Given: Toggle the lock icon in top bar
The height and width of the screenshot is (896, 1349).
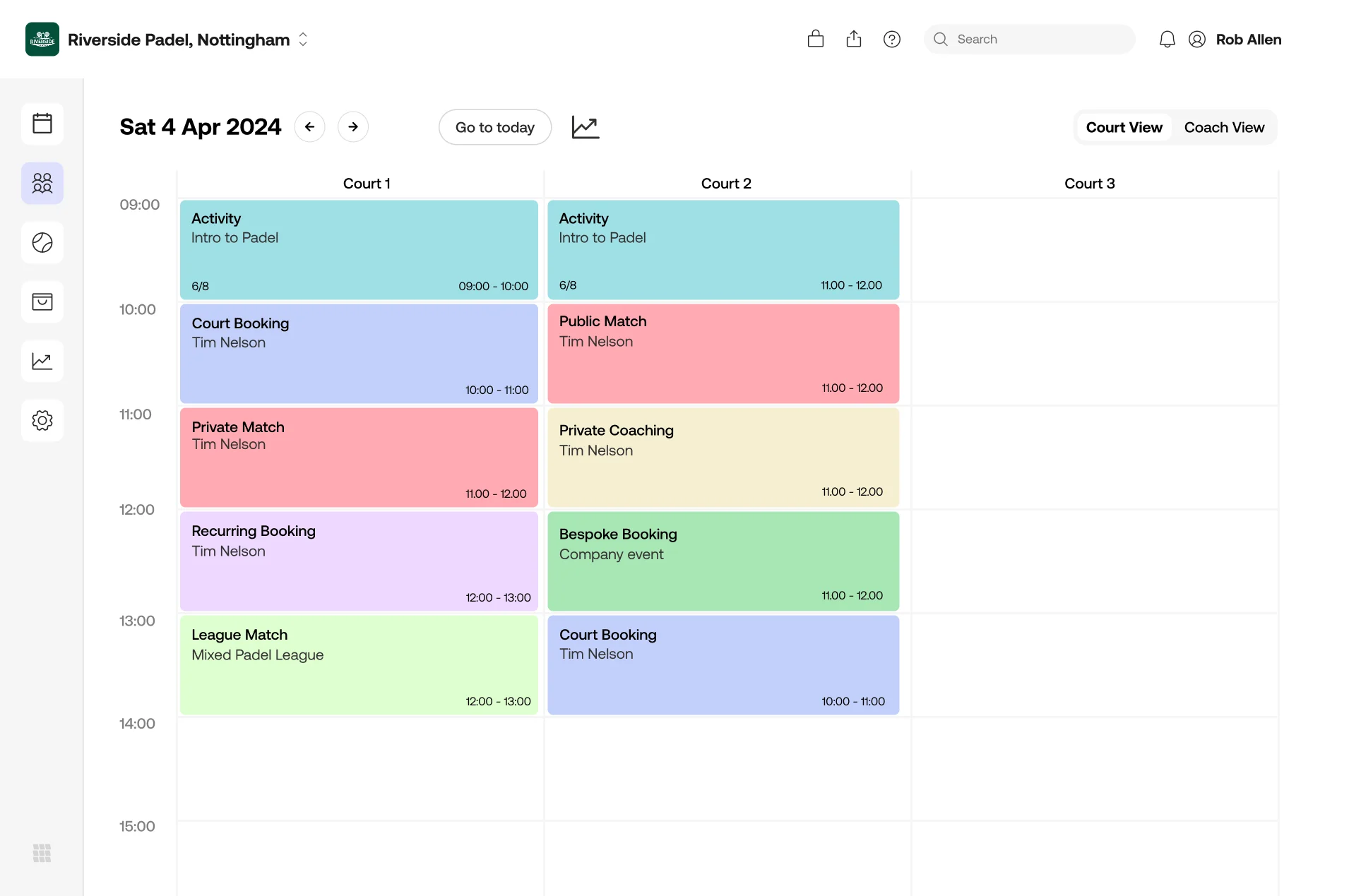Looking at the screenshot, I should pyautogui.click(x=815, y=39).
